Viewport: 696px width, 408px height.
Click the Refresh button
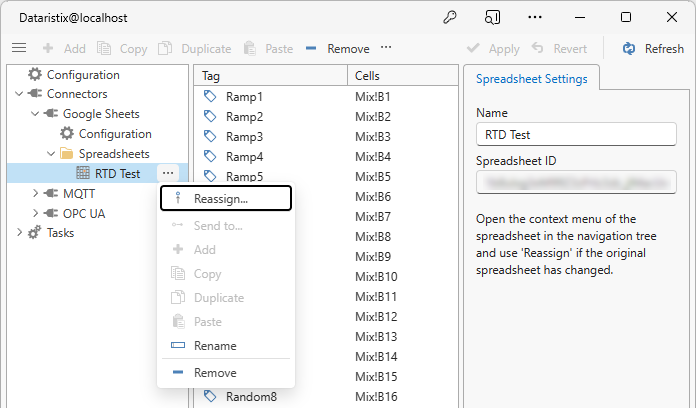pos(653,48)
